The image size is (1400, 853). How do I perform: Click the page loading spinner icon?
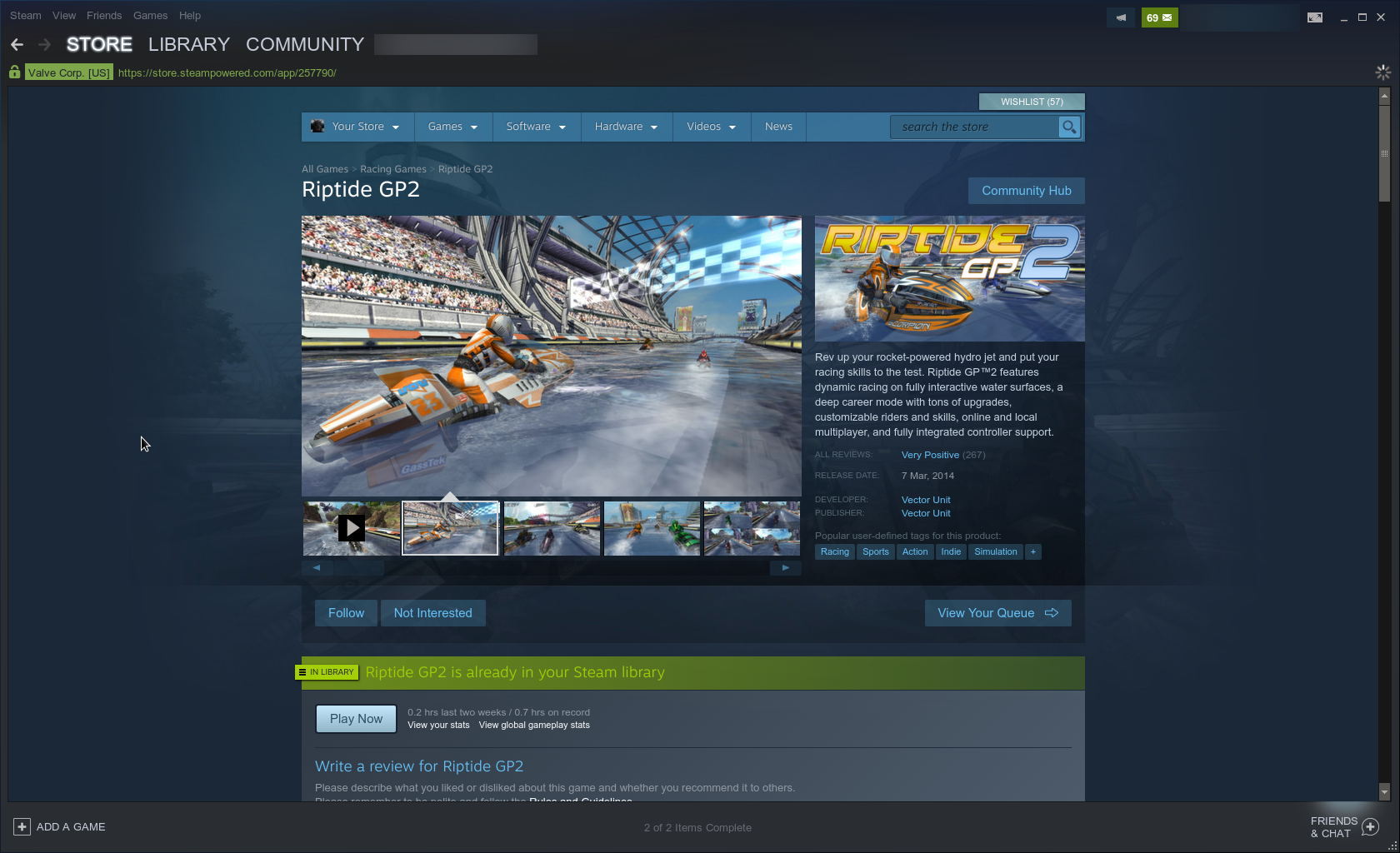(1382, 72)
